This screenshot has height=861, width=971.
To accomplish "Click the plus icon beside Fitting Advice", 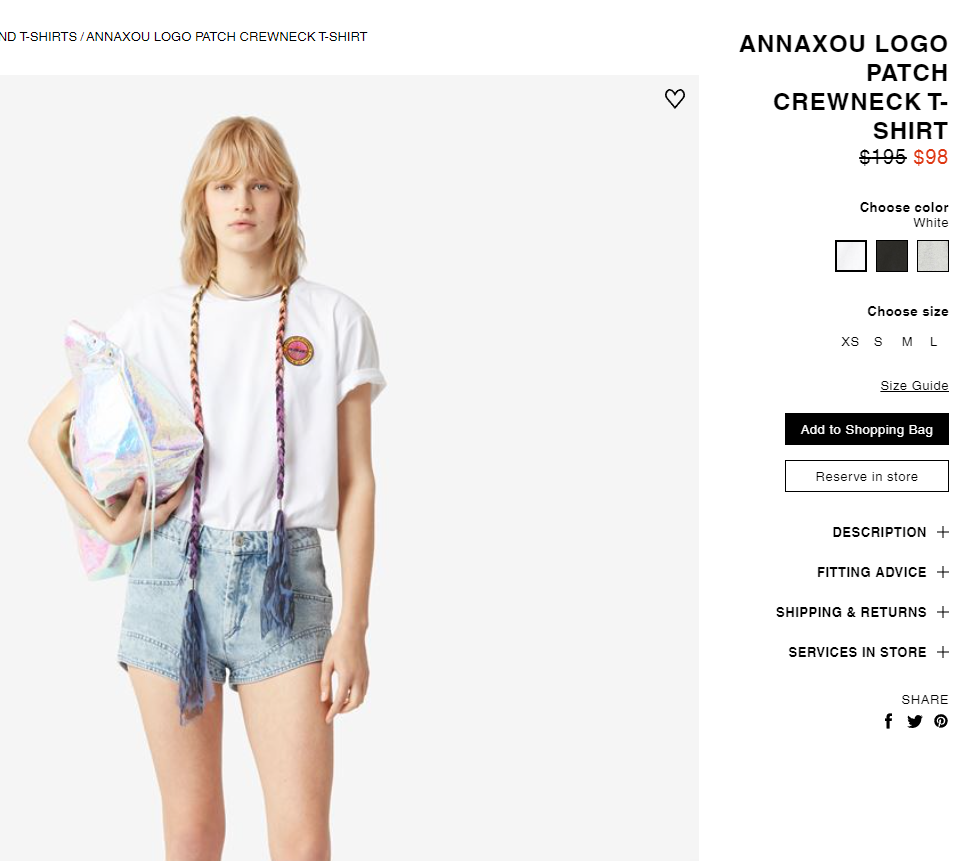I will tap(943, 572).
